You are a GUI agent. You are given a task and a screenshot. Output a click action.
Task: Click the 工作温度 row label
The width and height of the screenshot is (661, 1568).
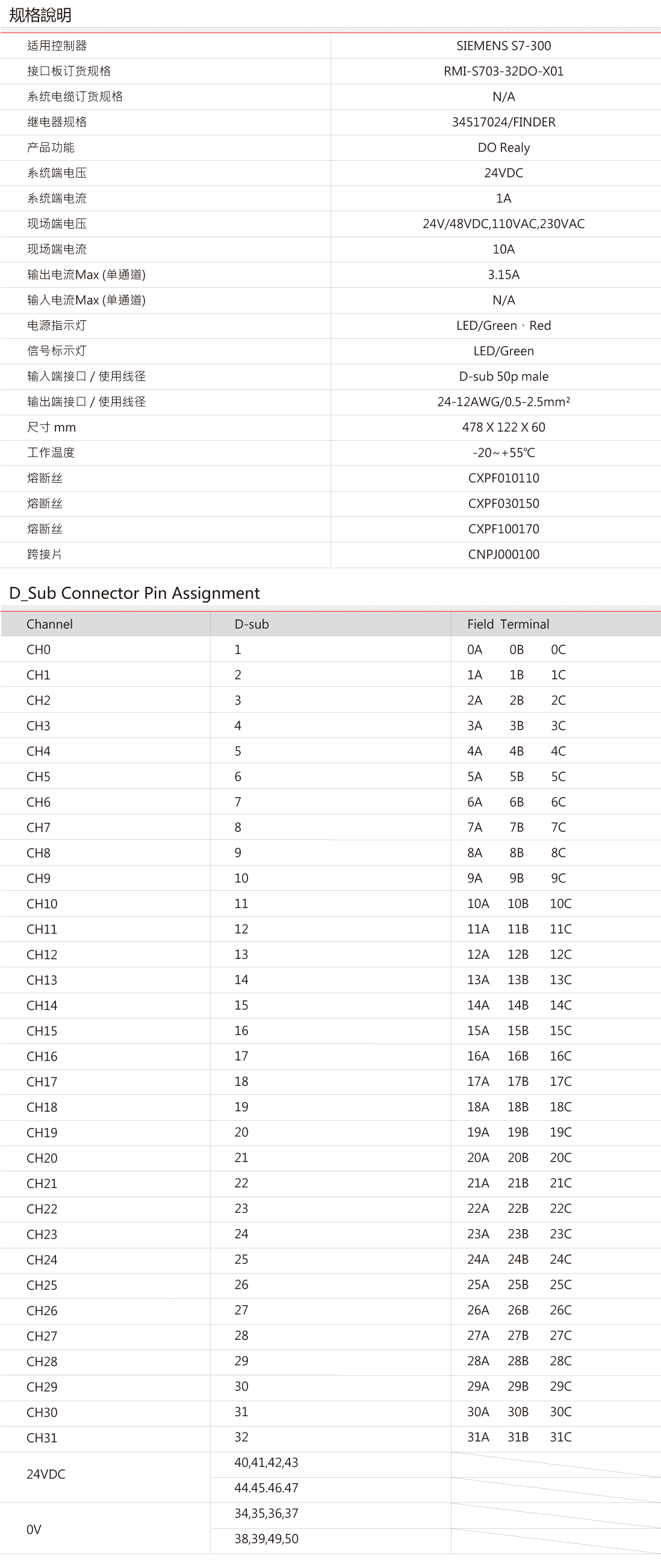(51, 453)
